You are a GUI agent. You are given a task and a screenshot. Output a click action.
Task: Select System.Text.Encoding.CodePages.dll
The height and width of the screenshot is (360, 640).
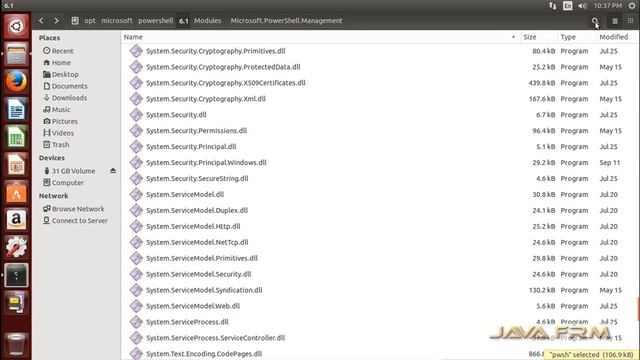[204, 353]
